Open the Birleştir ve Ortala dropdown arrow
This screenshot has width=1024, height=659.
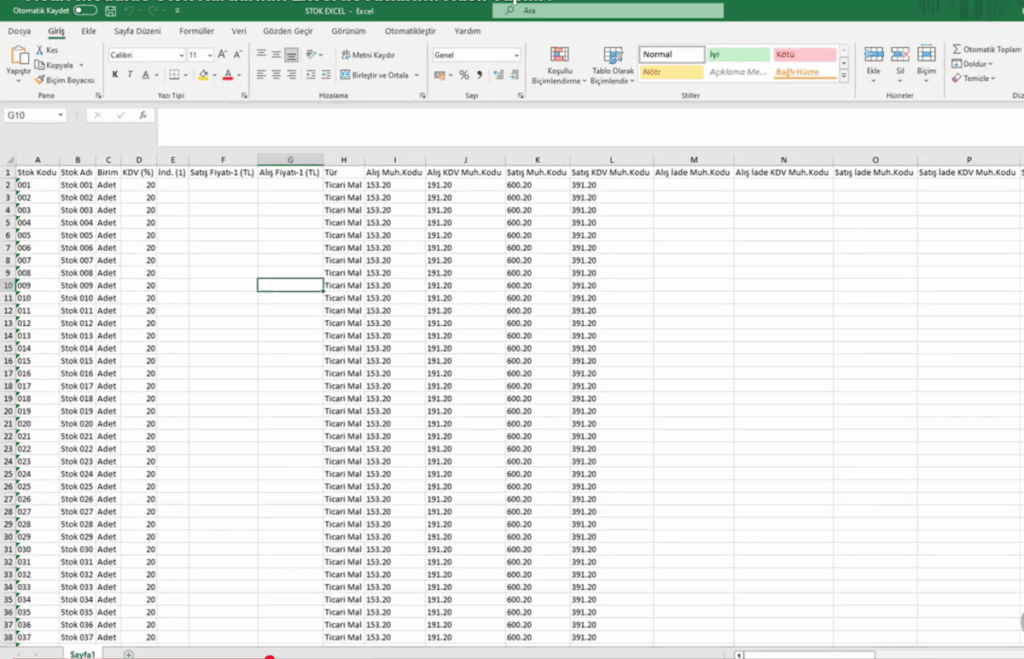click(417, 75)
